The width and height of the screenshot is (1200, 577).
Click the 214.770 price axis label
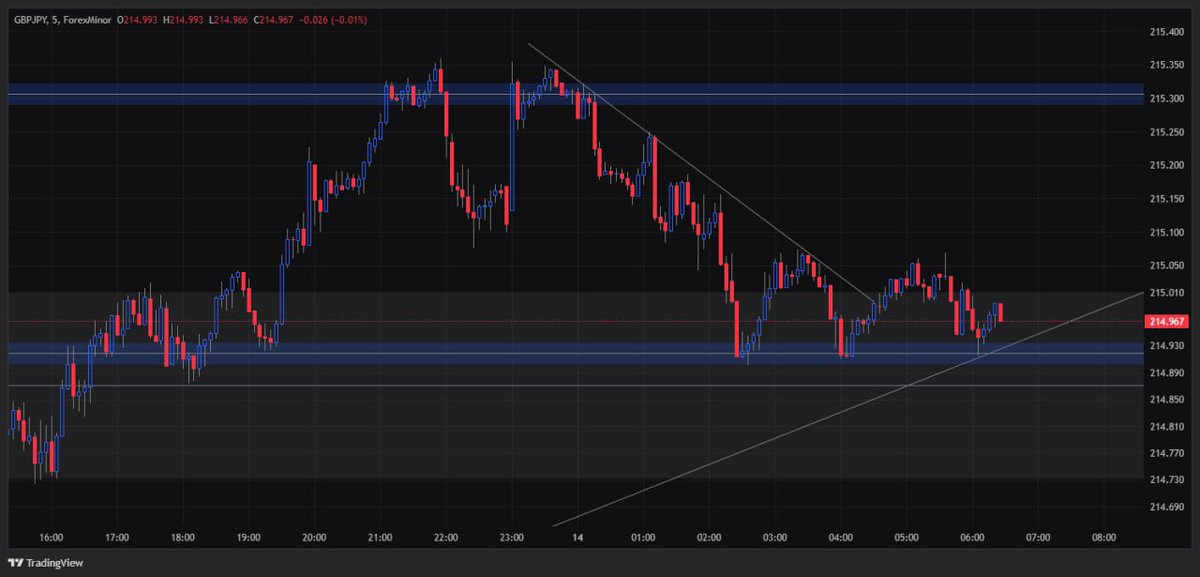[1168, 454]
